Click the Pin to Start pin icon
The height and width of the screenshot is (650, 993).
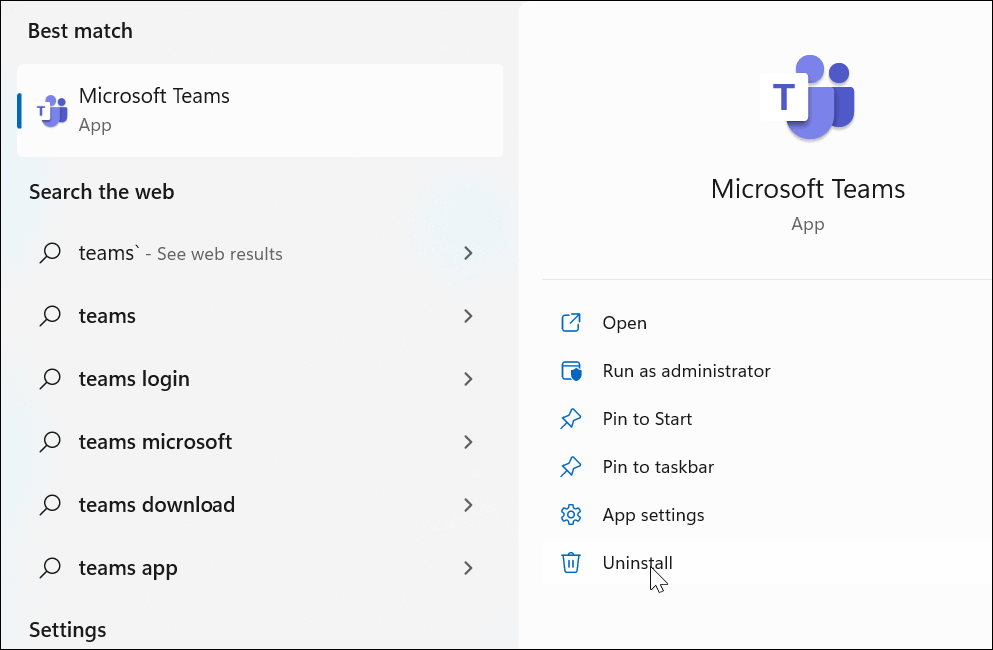click(571, 418)
